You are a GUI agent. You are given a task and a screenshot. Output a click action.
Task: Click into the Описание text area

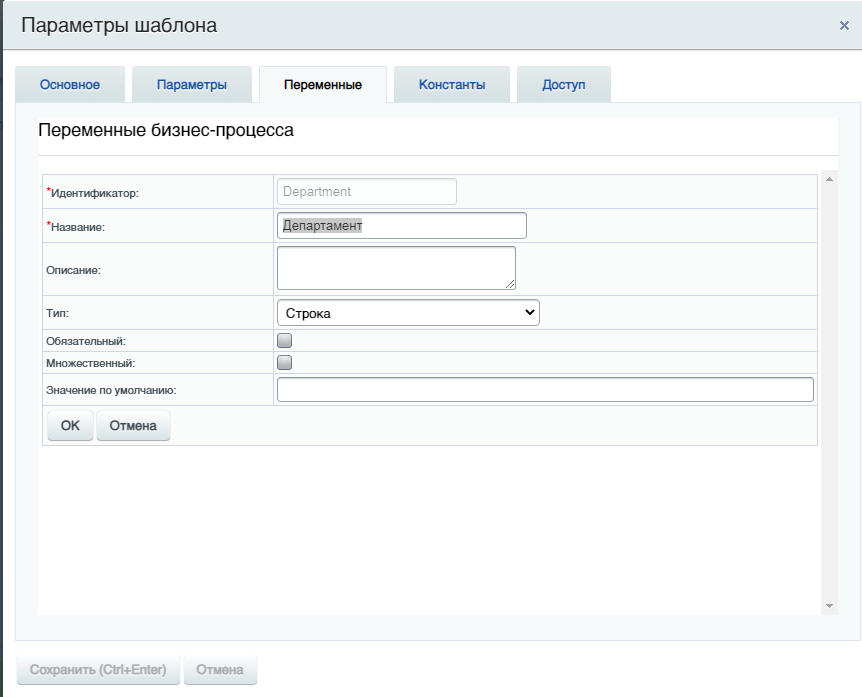tap(396, 268)
